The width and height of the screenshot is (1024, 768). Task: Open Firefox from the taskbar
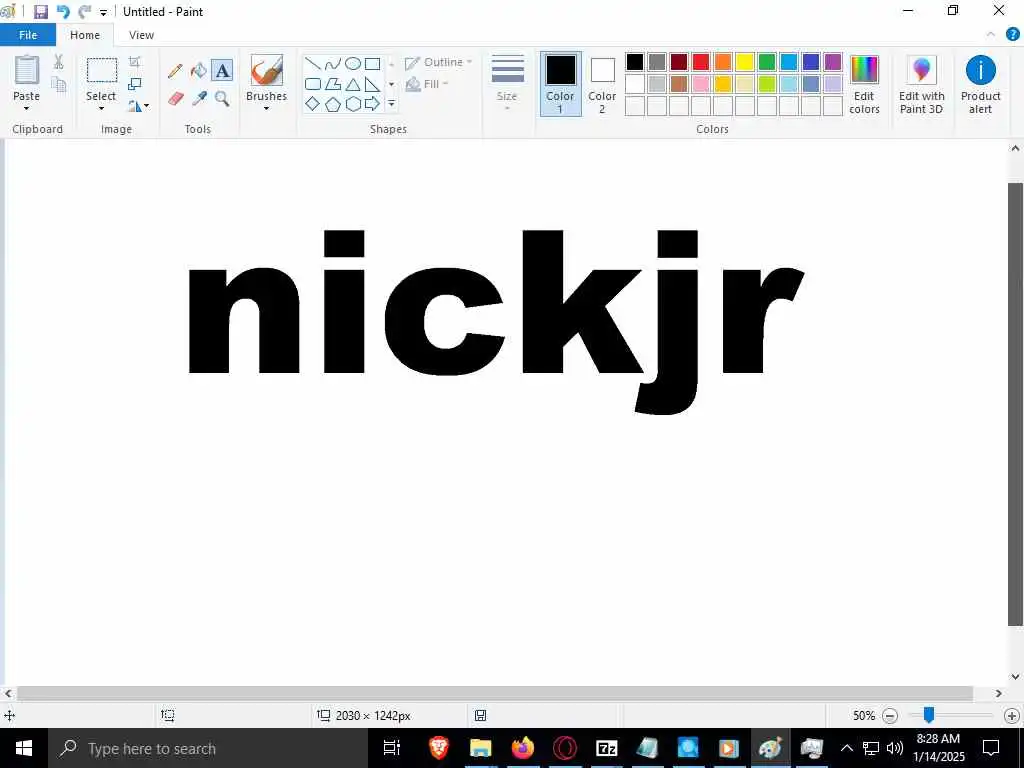(x=522, y=748)
